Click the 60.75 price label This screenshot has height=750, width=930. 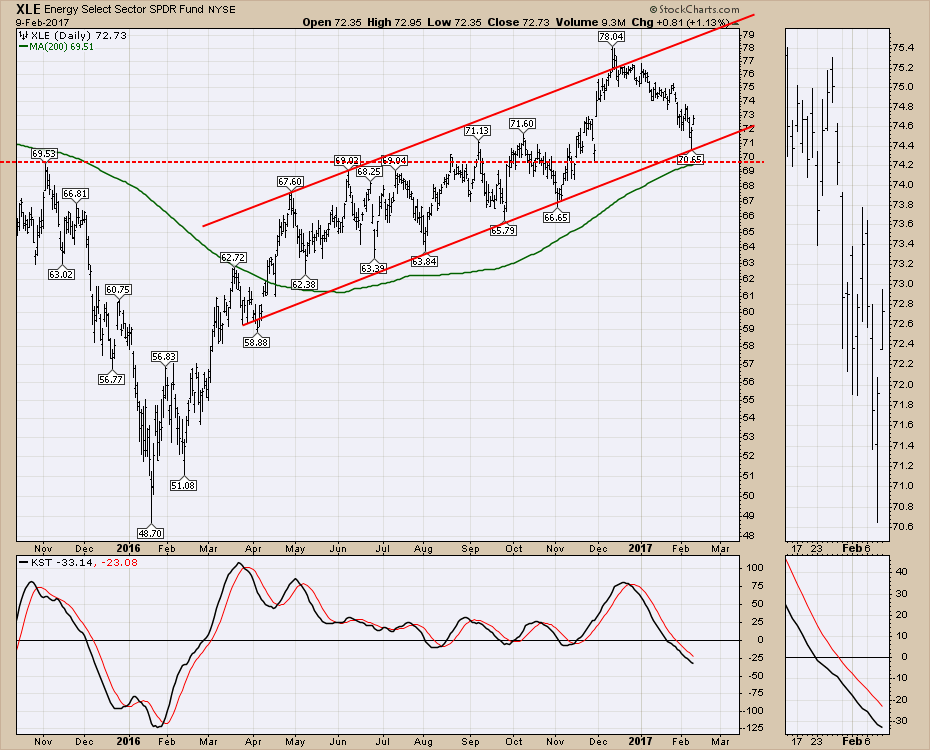click(119, 289)
